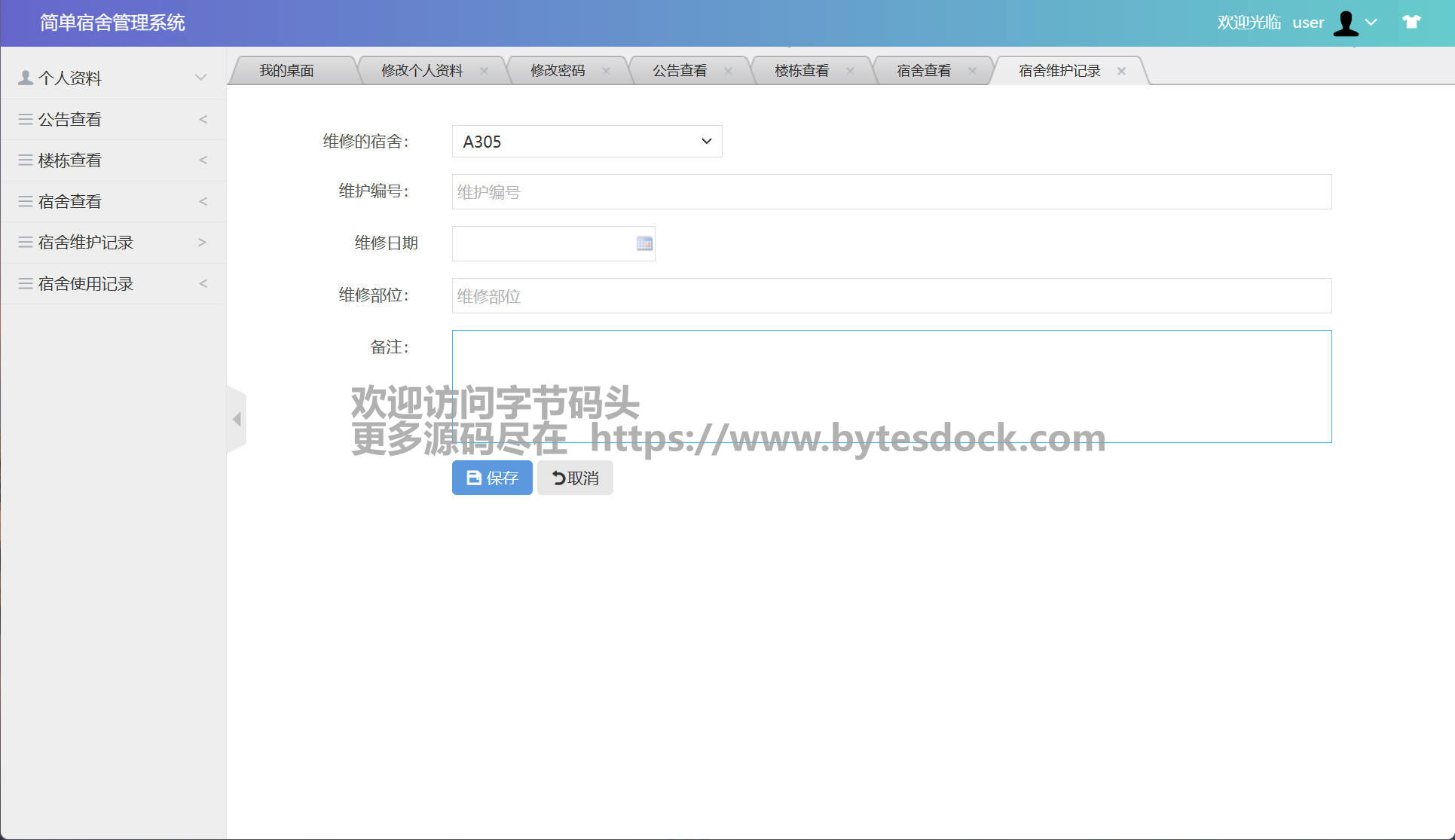Close the 楼栋查看 tab
The image size is (1455, 840).
[x=850, y=71]
